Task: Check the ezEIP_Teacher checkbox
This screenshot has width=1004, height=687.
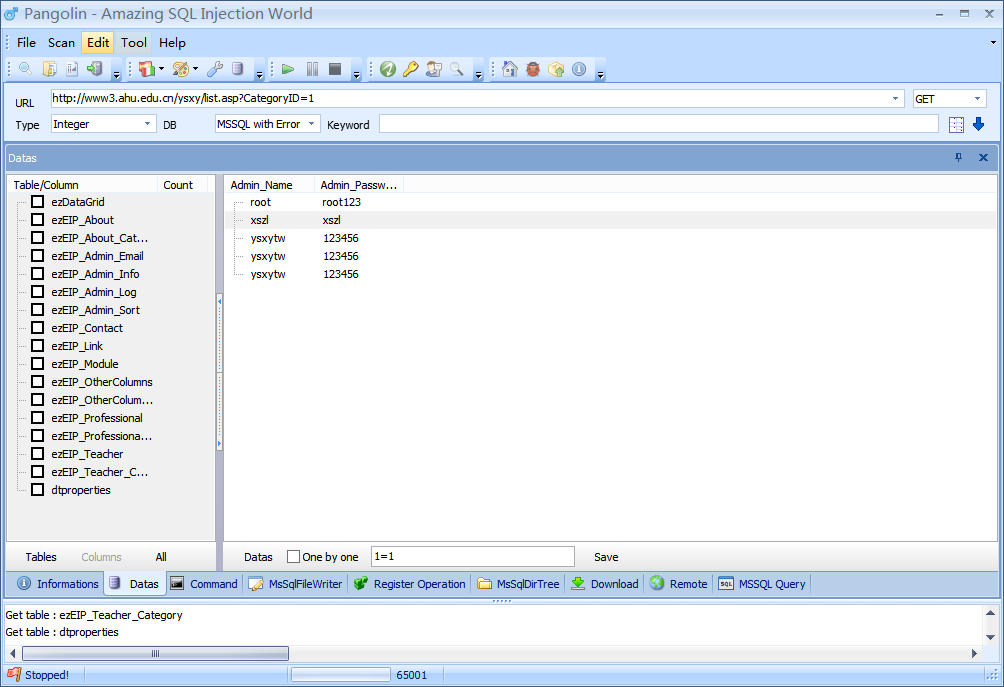Action: point(38,453)
